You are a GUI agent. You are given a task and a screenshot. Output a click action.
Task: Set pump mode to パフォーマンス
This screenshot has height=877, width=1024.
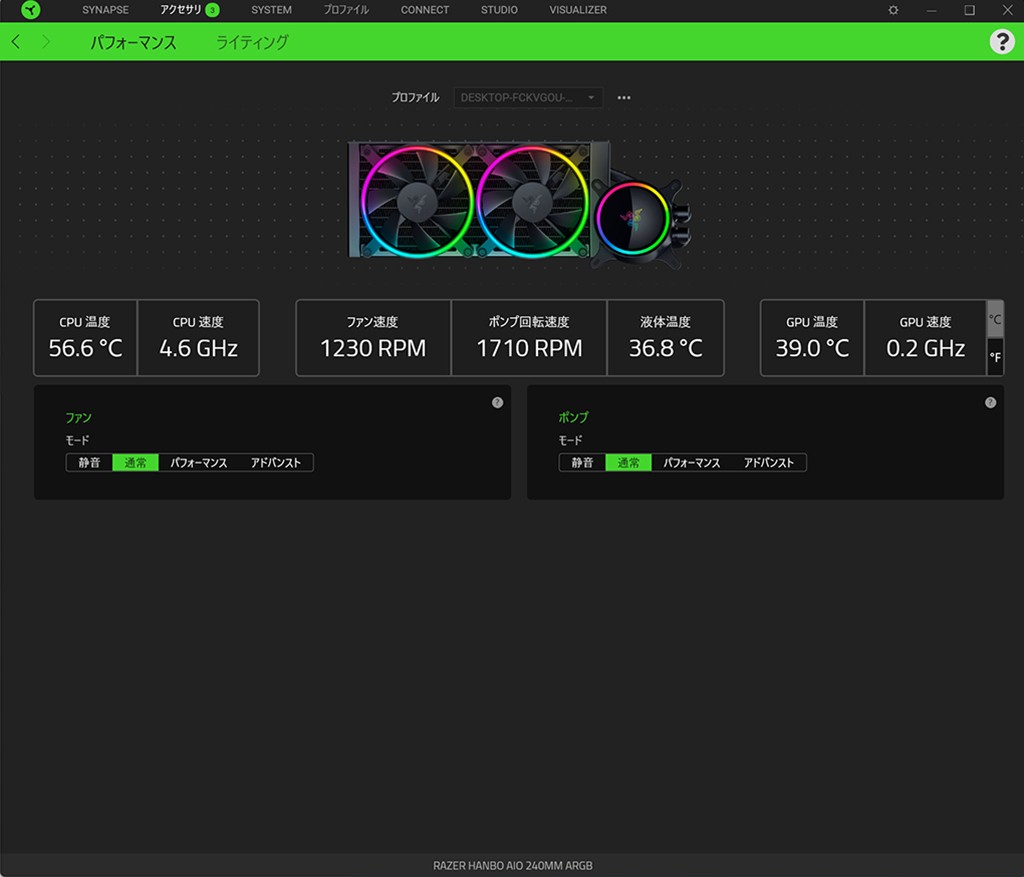(x=692, y=463)
